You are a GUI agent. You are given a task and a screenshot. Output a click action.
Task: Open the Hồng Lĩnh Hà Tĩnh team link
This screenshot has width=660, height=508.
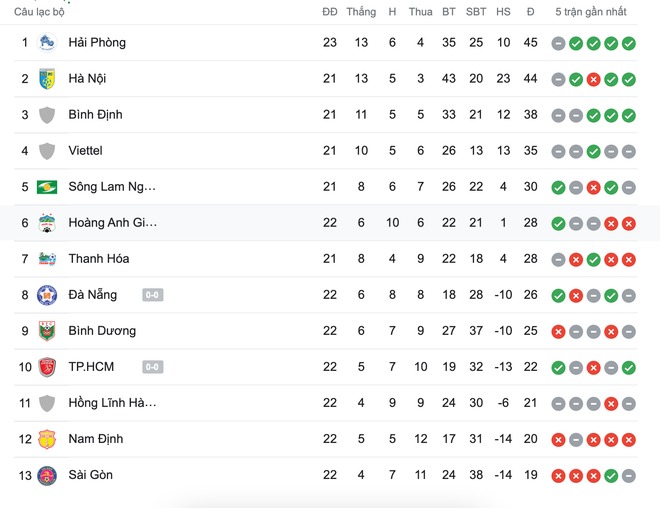(x=112, y=403)
